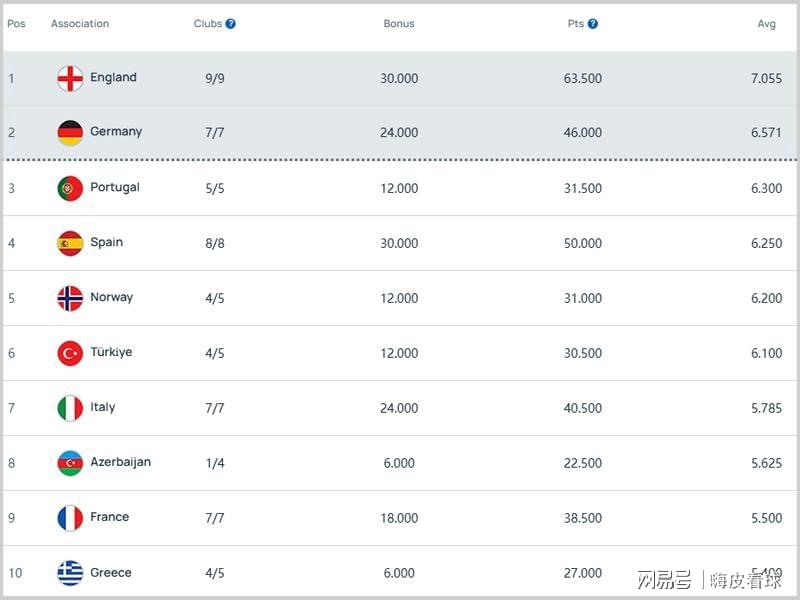Click the Norway flag icon
Screen dimensions: 800x600
[70, 298]
